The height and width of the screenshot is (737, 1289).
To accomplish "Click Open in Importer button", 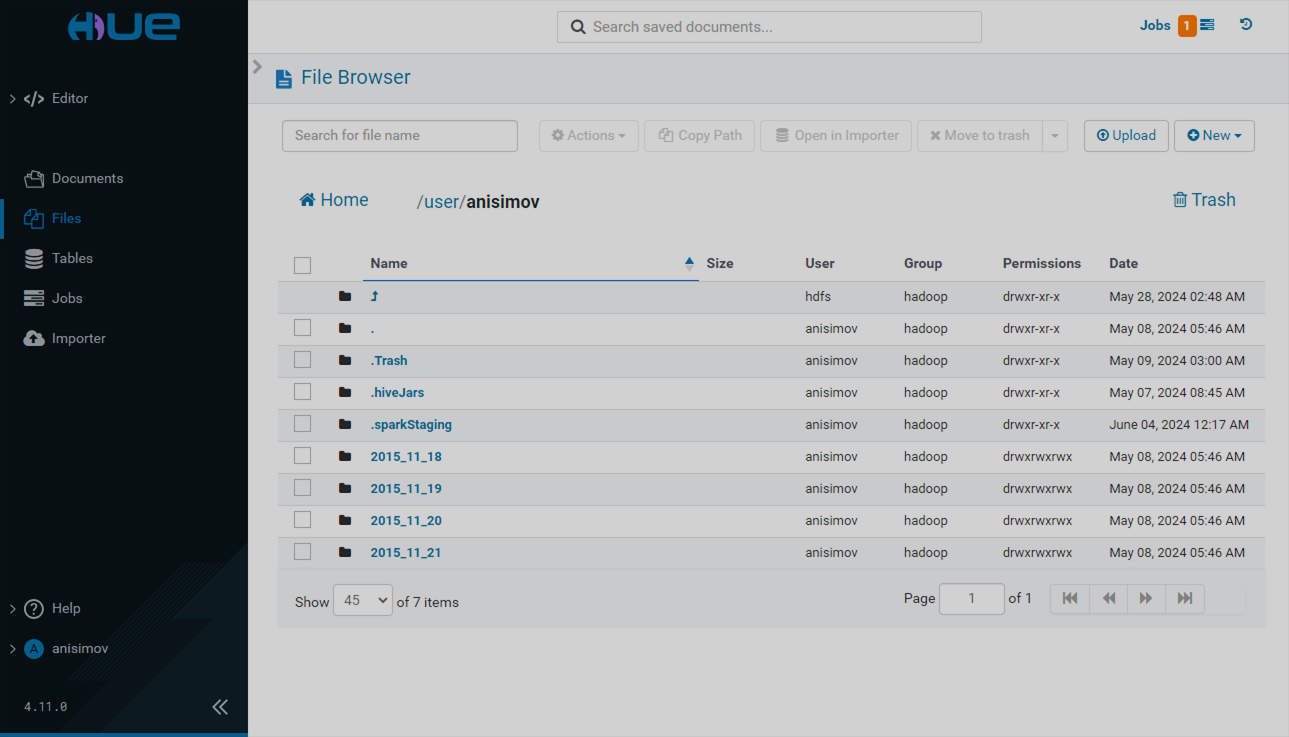I will (x=838, y=136).
